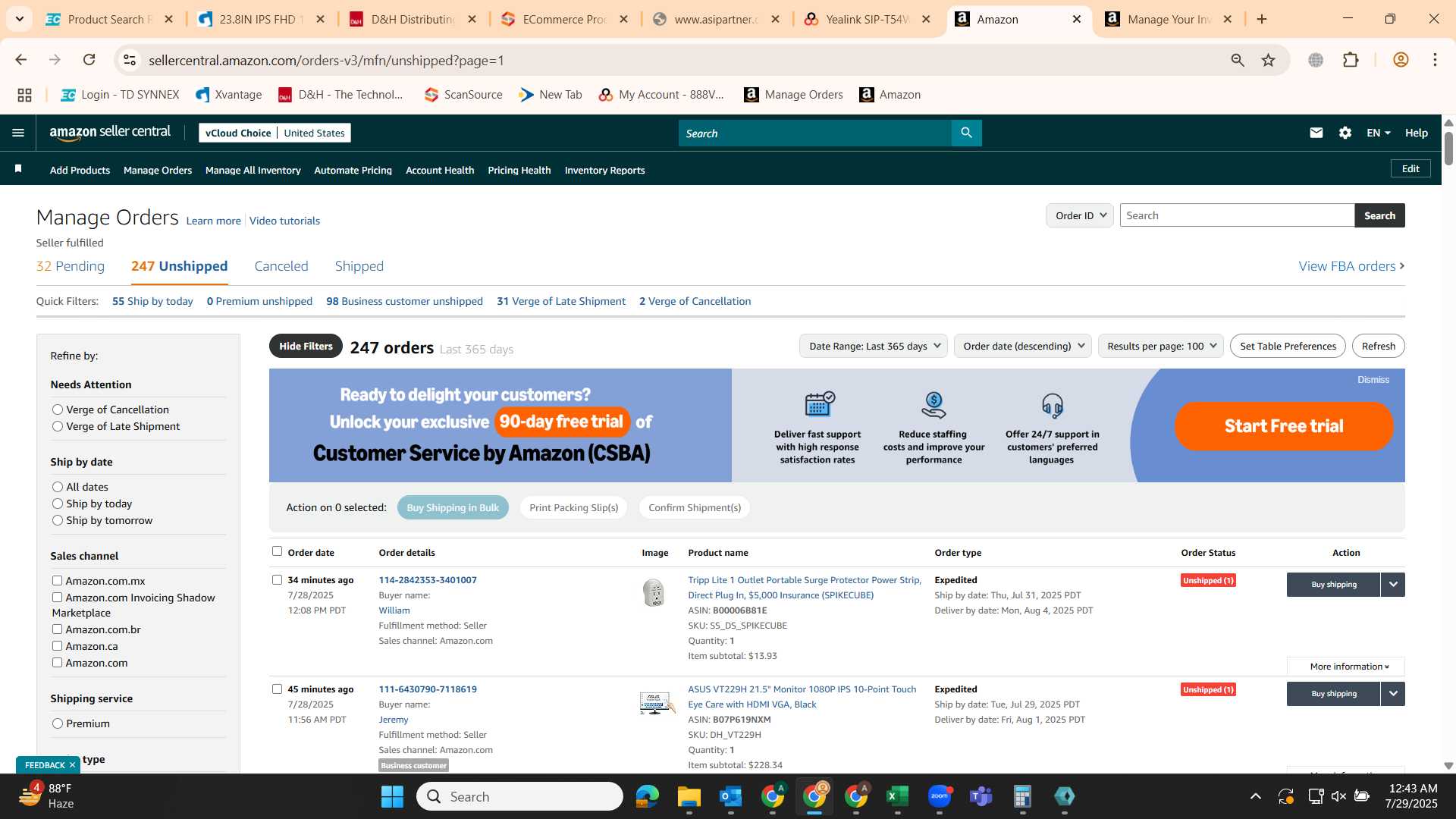
Task: Select order 114-2842353-3401007 checkbox
Action: [277, 579]
